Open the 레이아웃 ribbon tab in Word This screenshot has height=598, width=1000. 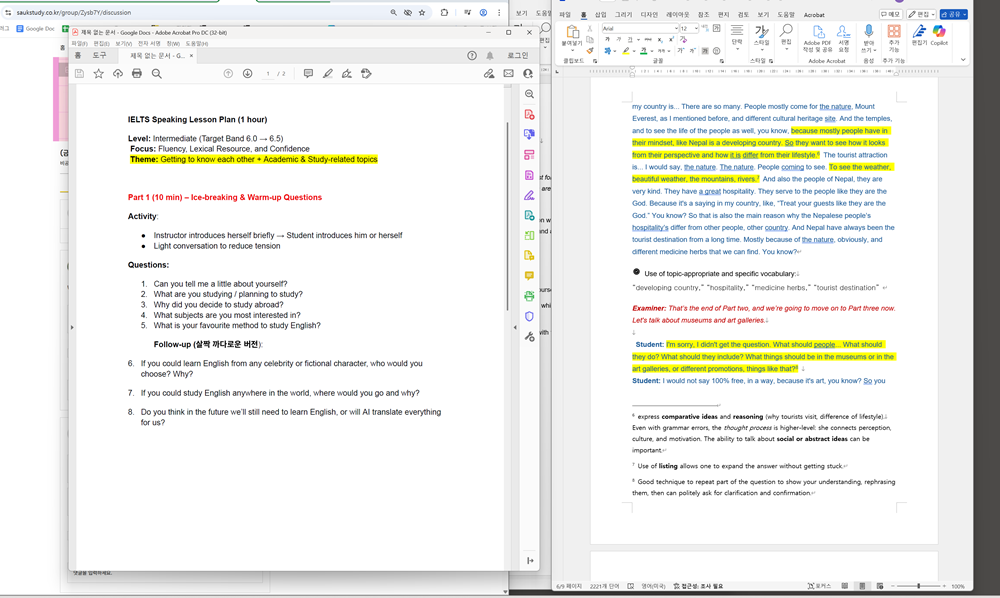coord(678,15)
